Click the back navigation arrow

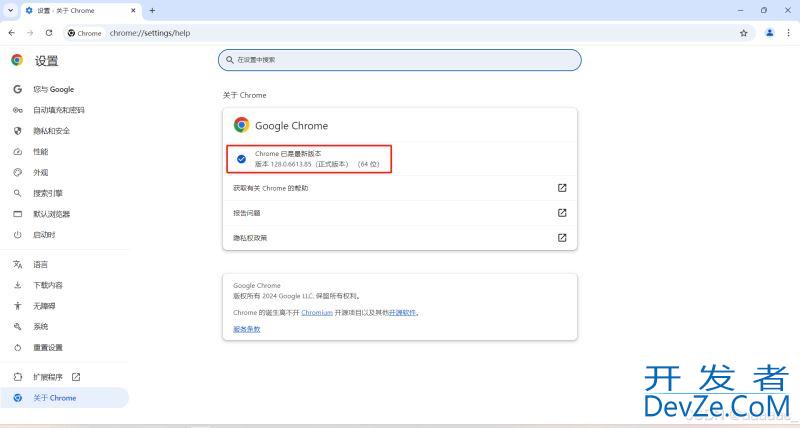tap(12, 33)
